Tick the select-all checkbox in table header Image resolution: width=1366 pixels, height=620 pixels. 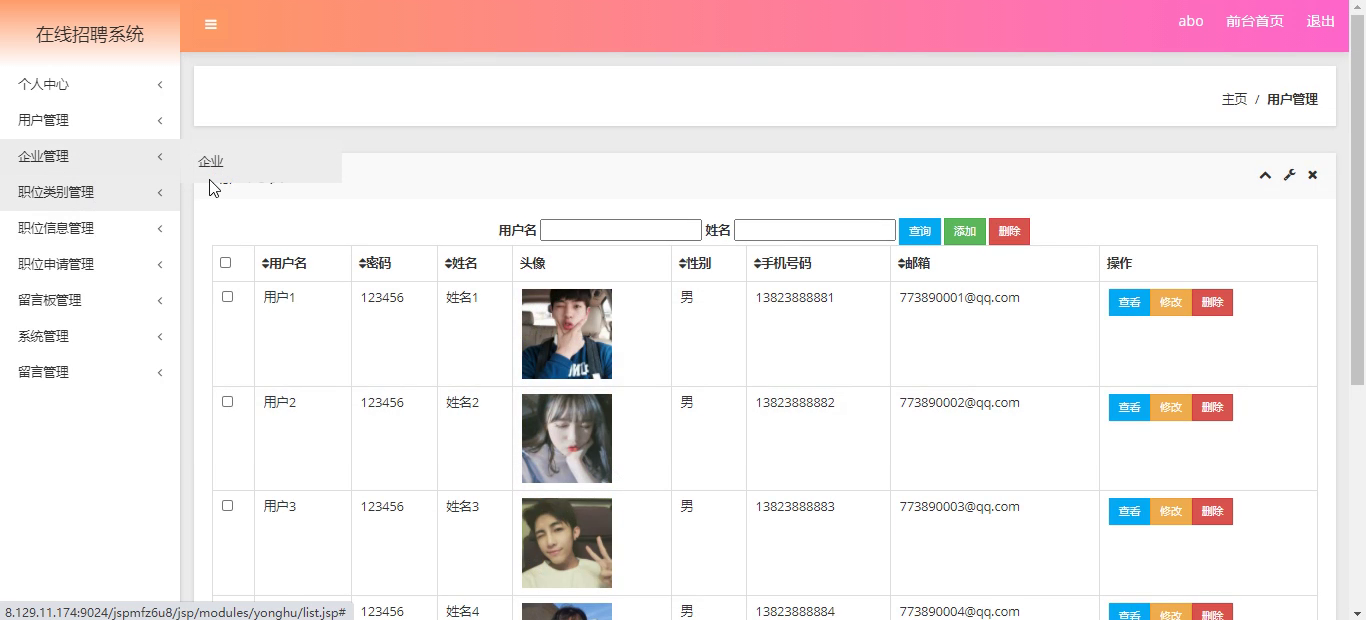(226, 263)
